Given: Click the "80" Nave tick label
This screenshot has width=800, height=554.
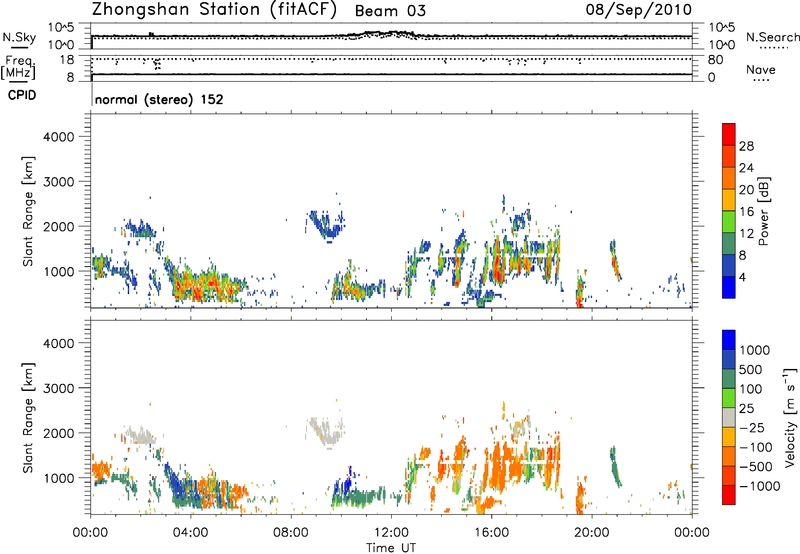Looking at the screenshot, I should point(715,60).
